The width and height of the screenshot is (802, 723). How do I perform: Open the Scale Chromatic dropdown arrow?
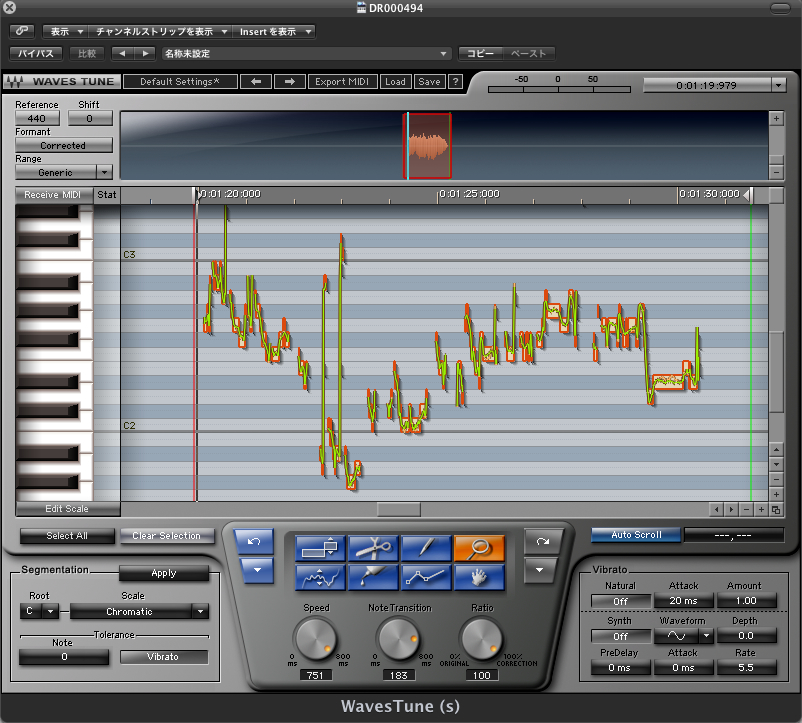[200, 611]
